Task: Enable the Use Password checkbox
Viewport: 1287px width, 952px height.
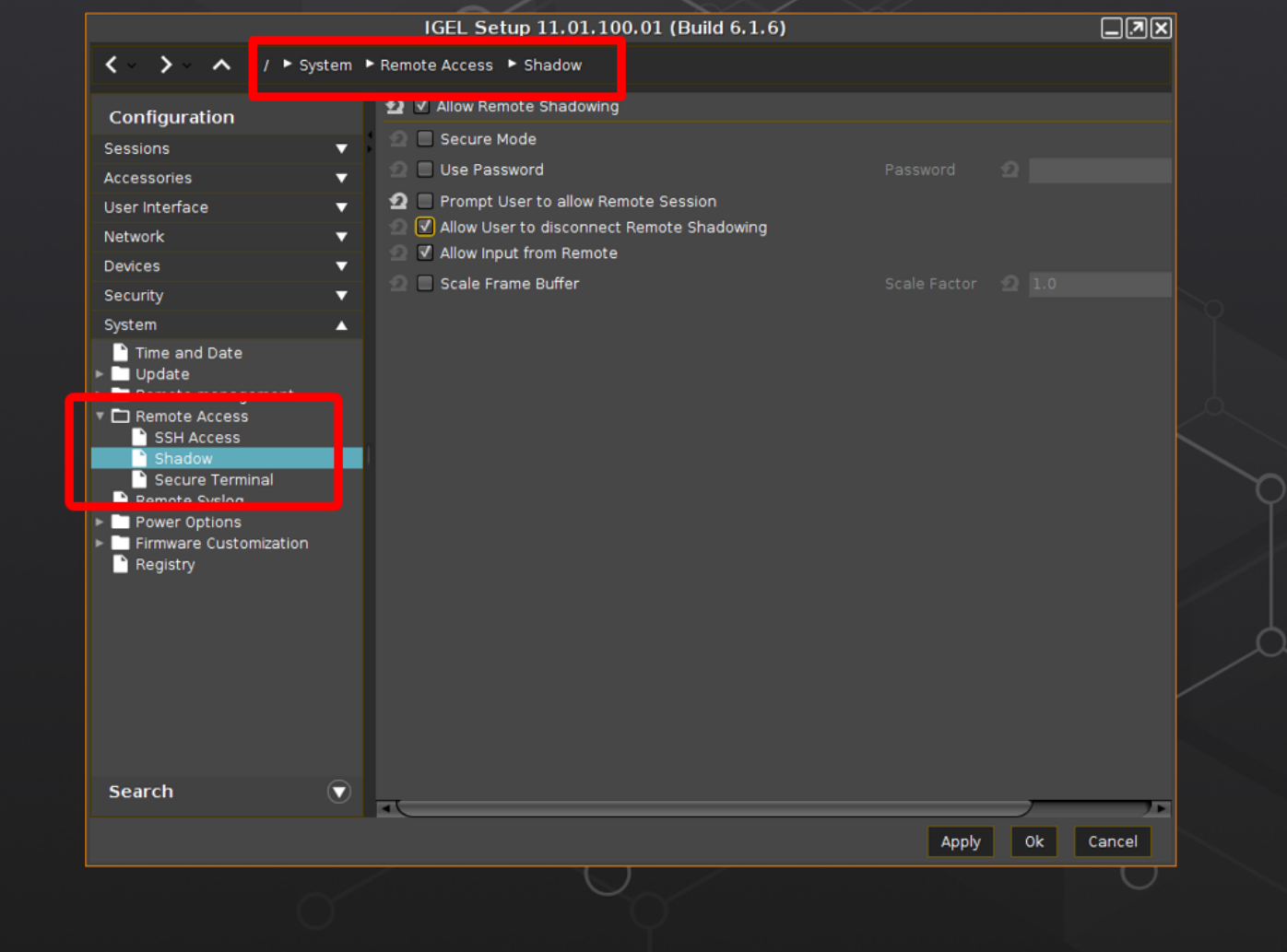Action: coord(425,169)
